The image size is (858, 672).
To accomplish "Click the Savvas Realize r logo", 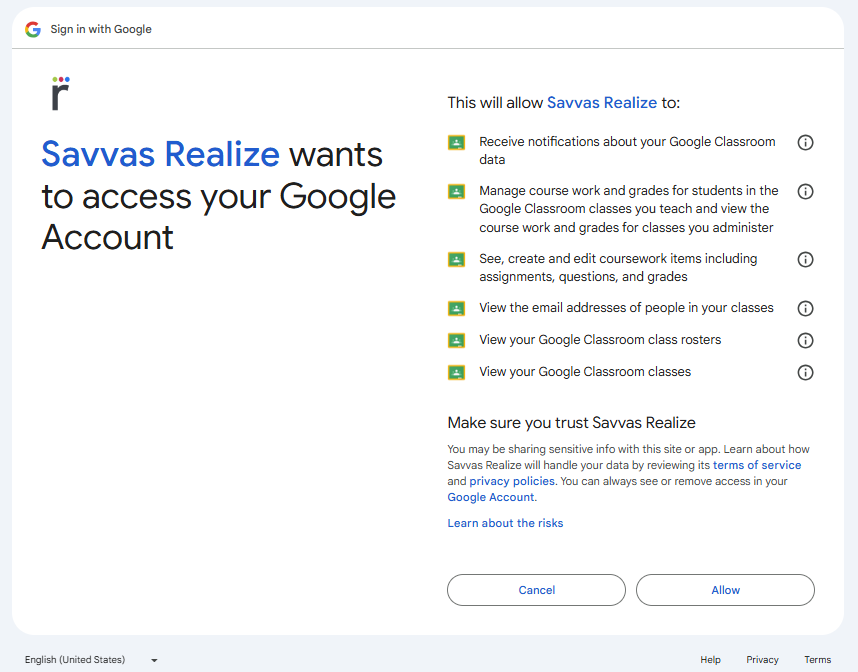I will tap(60, 94).
